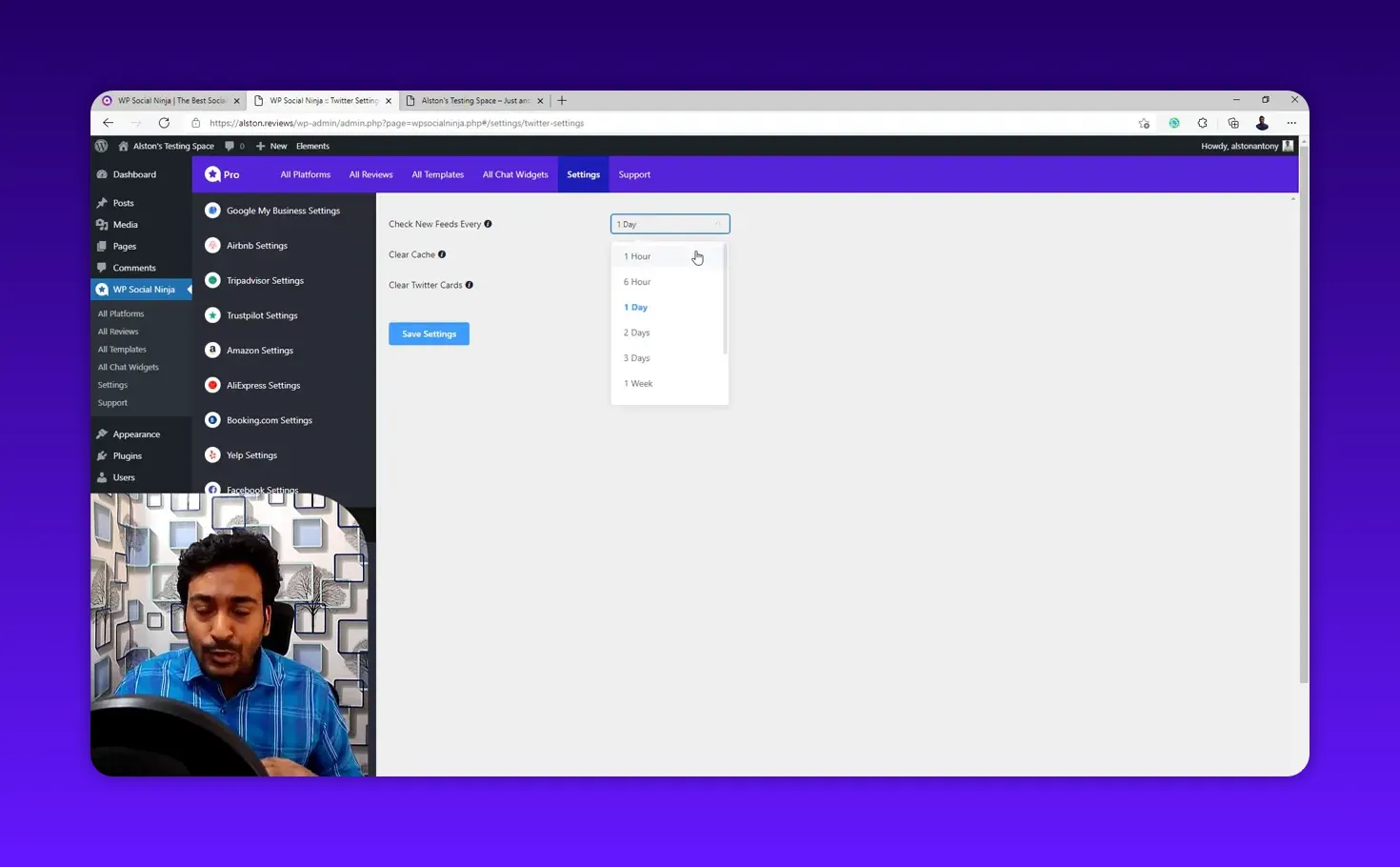Select 1 Week from the feed interval dropdown
Image resolution: width=1400 pixels, height=867 pixels.
[x=638, y=383]
